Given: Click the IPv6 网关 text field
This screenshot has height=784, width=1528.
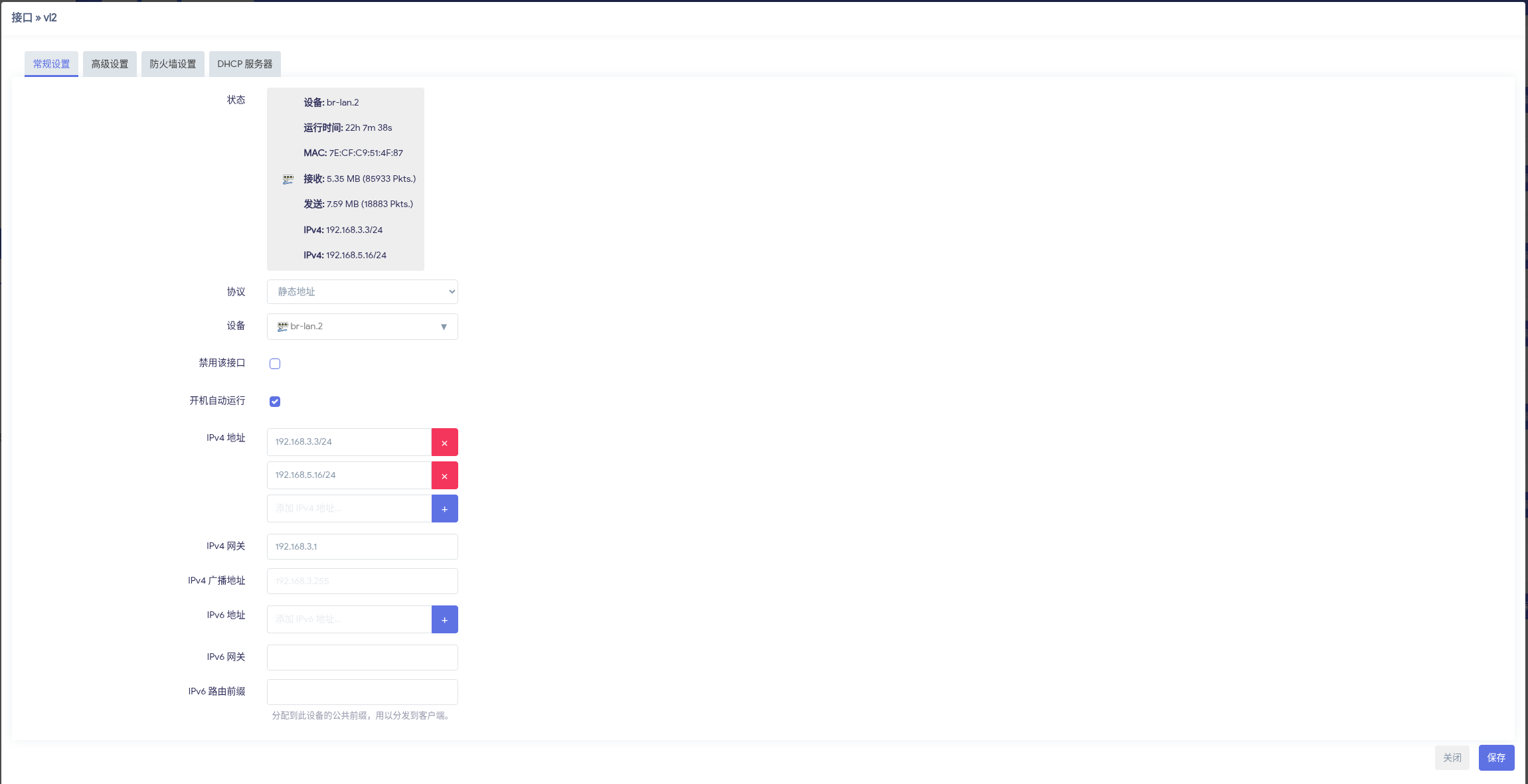Looking at the screenshot, I should click(x=362, y=657).
